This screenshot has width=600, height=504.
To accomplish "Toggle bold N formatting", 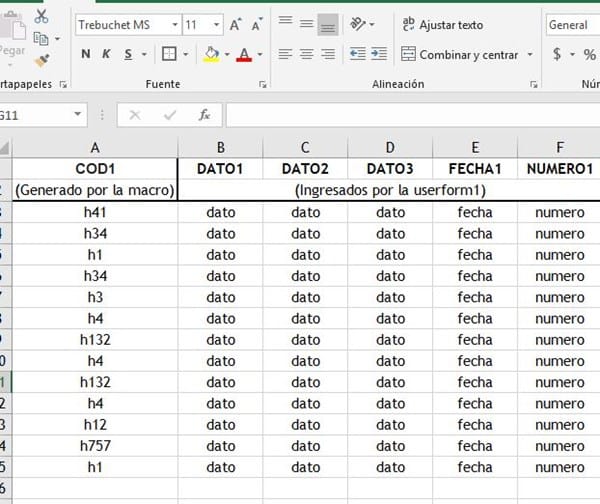I will click(x=86, y=54).
